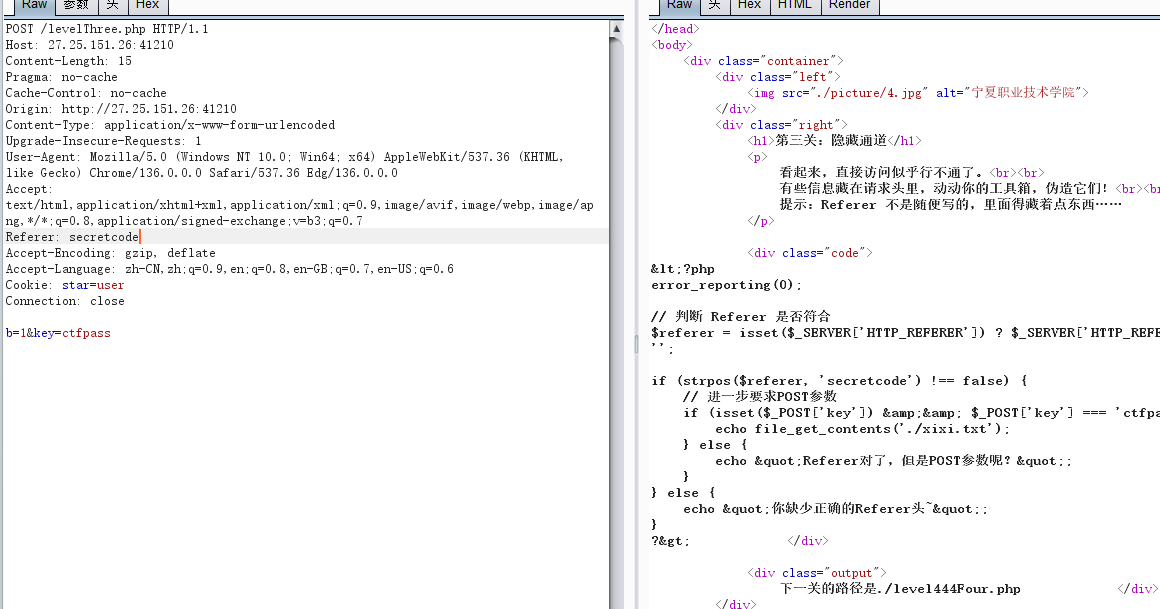The image size is (1160, 609).
Task: Click the 'Host: 27.25.151.26:41210' header line
Action: (x=90, y=45)
